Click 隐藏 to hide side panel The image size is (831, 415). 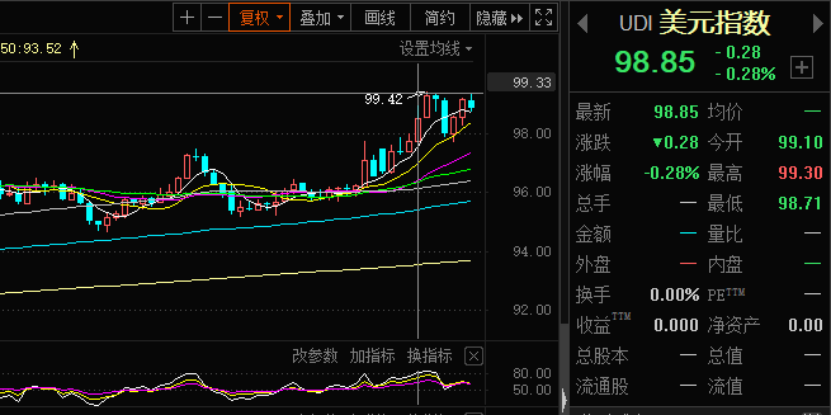pos(500,18)
